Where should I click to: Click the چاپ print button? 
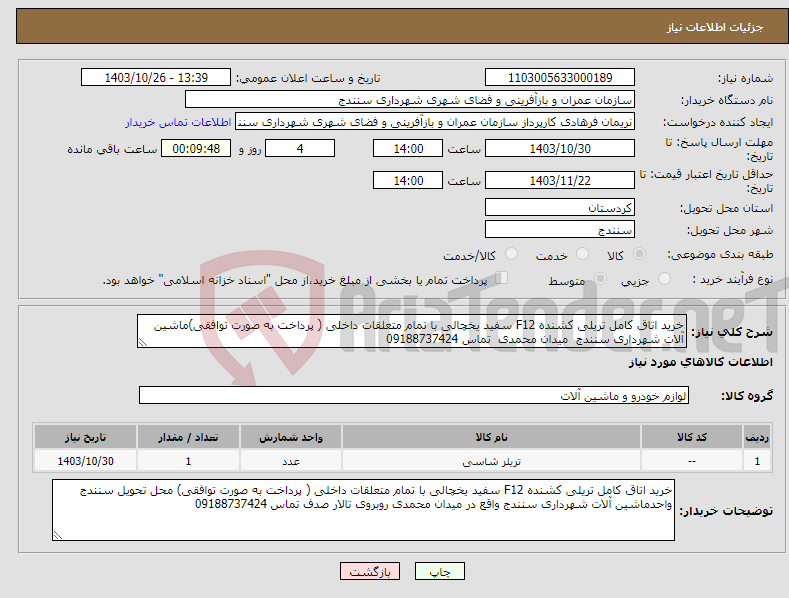439,571
